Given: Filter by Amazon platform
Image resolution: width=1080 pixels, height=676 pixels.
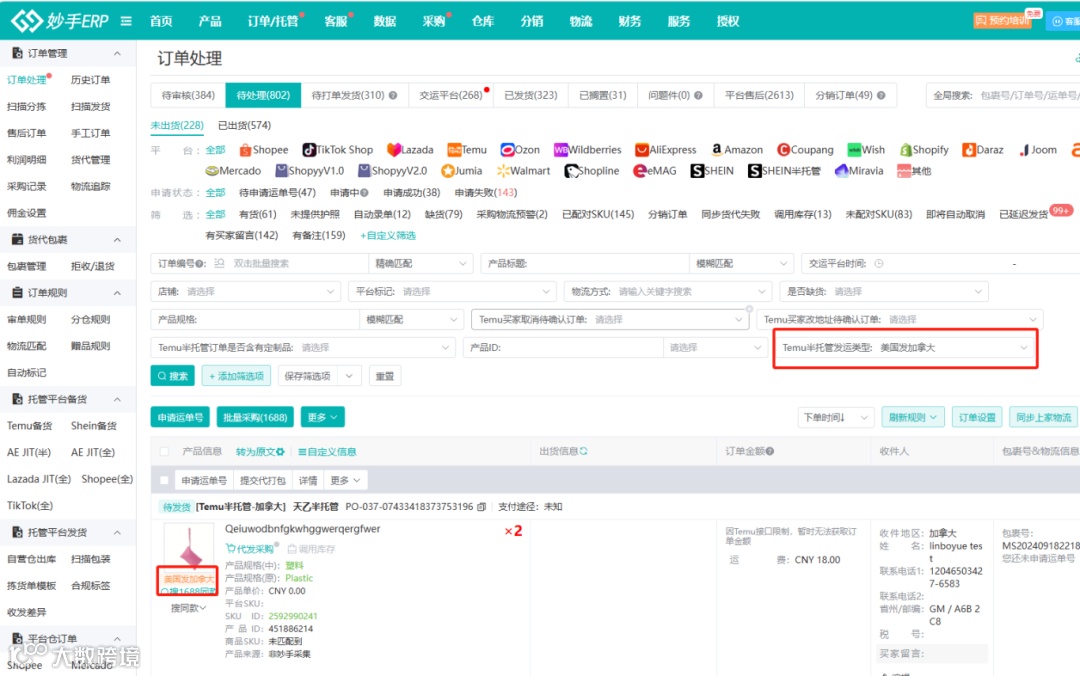Looking at the screenshot, I should (x=736, y=150).
